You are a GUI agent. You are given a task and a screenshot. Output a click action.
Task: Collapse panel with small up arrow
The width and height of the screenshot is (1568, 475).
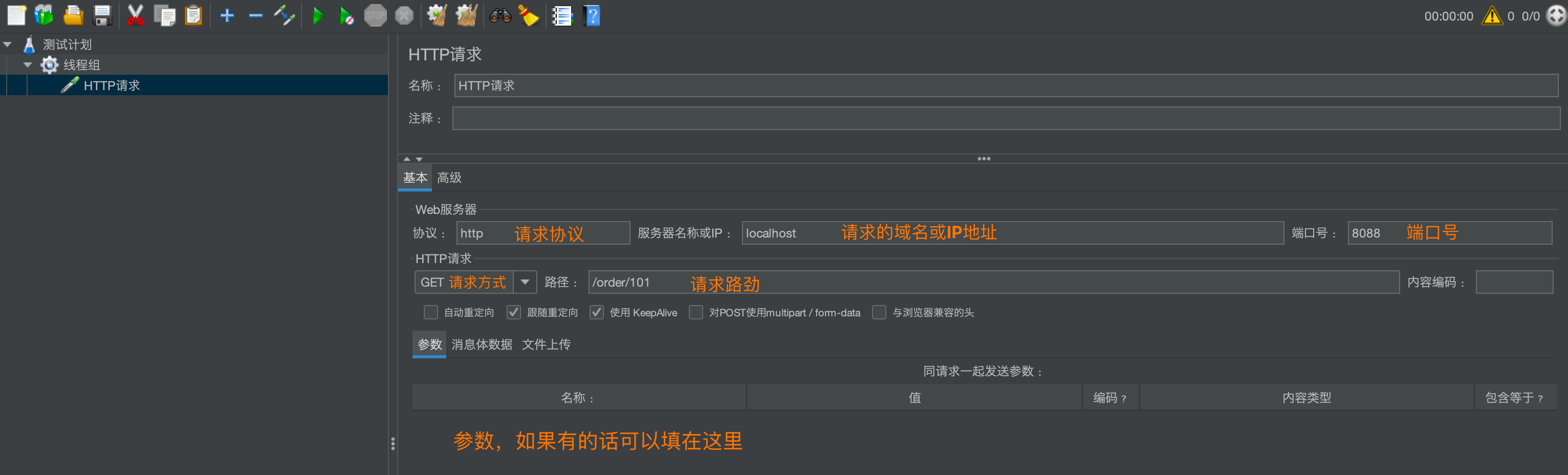click(407, 158)
